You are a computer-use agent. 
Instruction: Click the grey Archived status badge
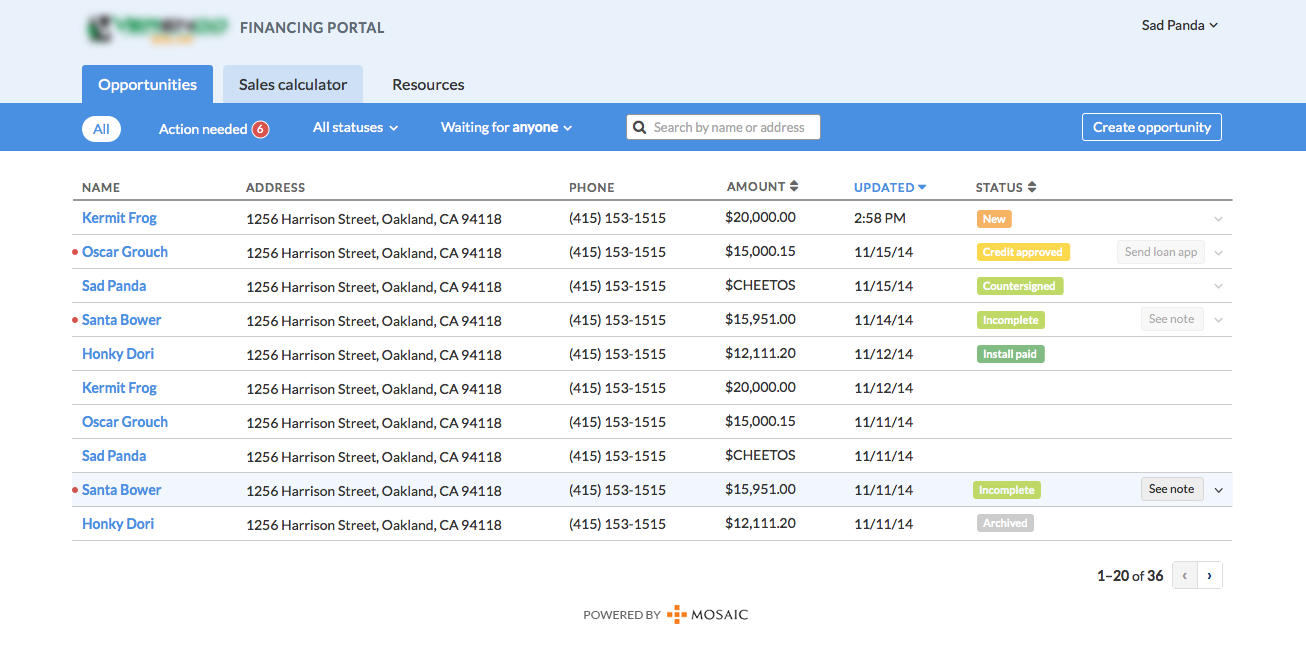click(1005, 523)
